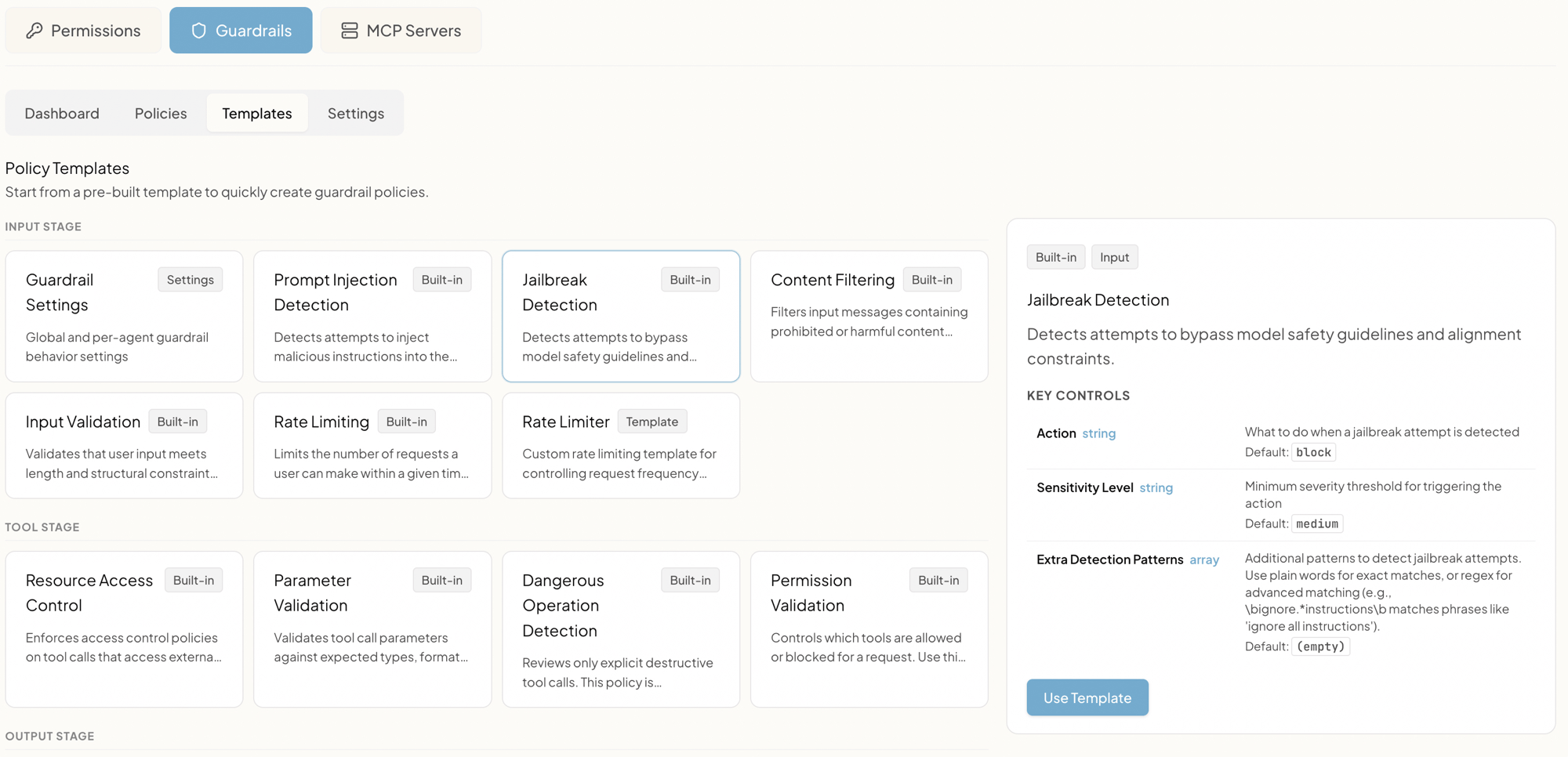The height and width of the screenshot is (757, 1568).
Task: Click the Built-in badge on Content Filtering
Action: click(932, 280)
